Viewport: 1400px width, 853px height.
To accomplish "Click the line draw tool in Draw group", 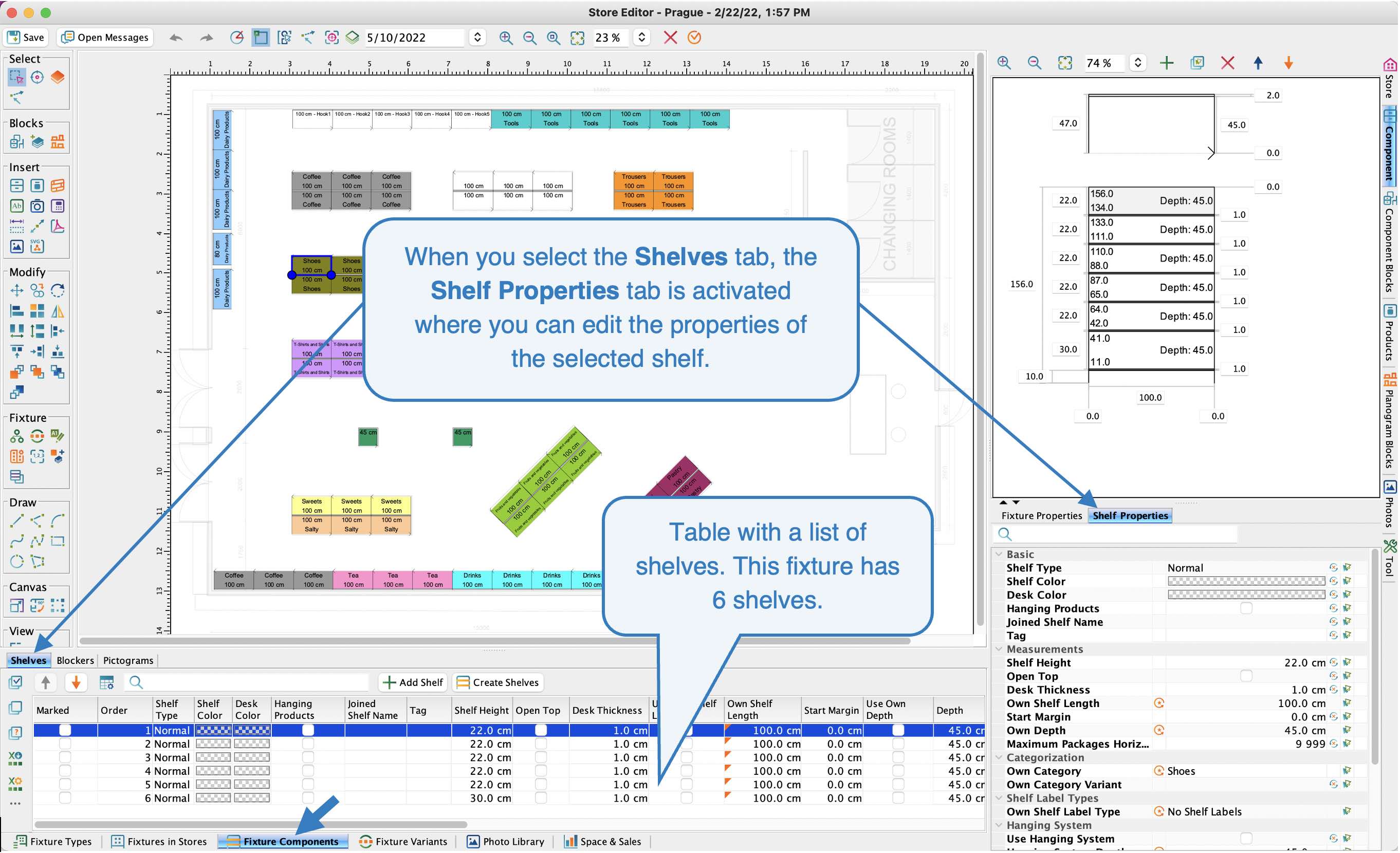I will click(16, 521).
